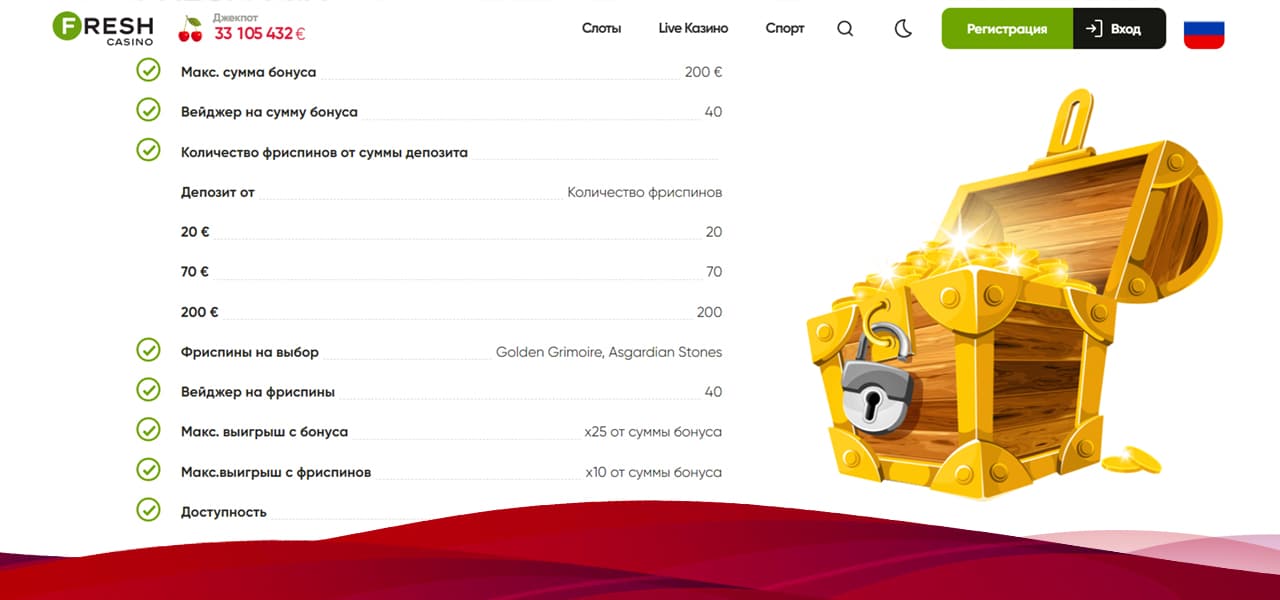Click the cherry jackpot icon

pos(190,29)
